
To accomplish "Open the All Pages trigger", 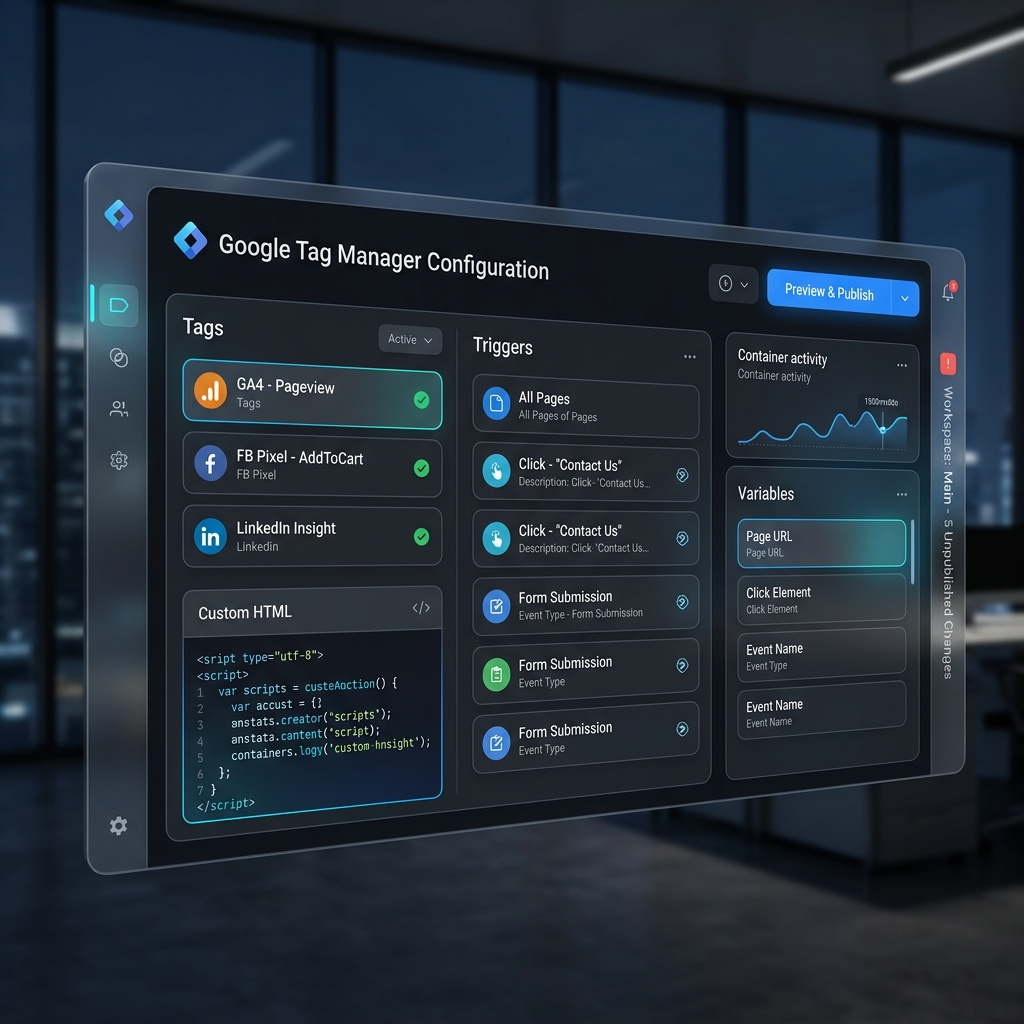I will pyautogui.click(x=586, y=406).
